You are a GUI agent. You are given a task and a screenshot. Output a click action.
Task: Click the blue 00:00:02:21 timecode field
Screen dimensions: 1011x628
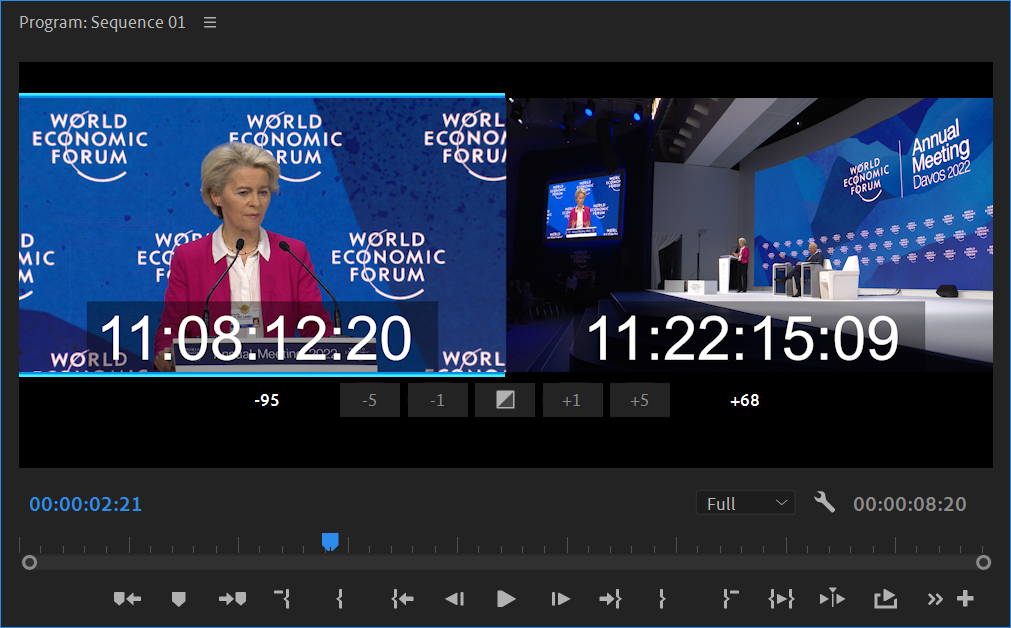(85, 504)
